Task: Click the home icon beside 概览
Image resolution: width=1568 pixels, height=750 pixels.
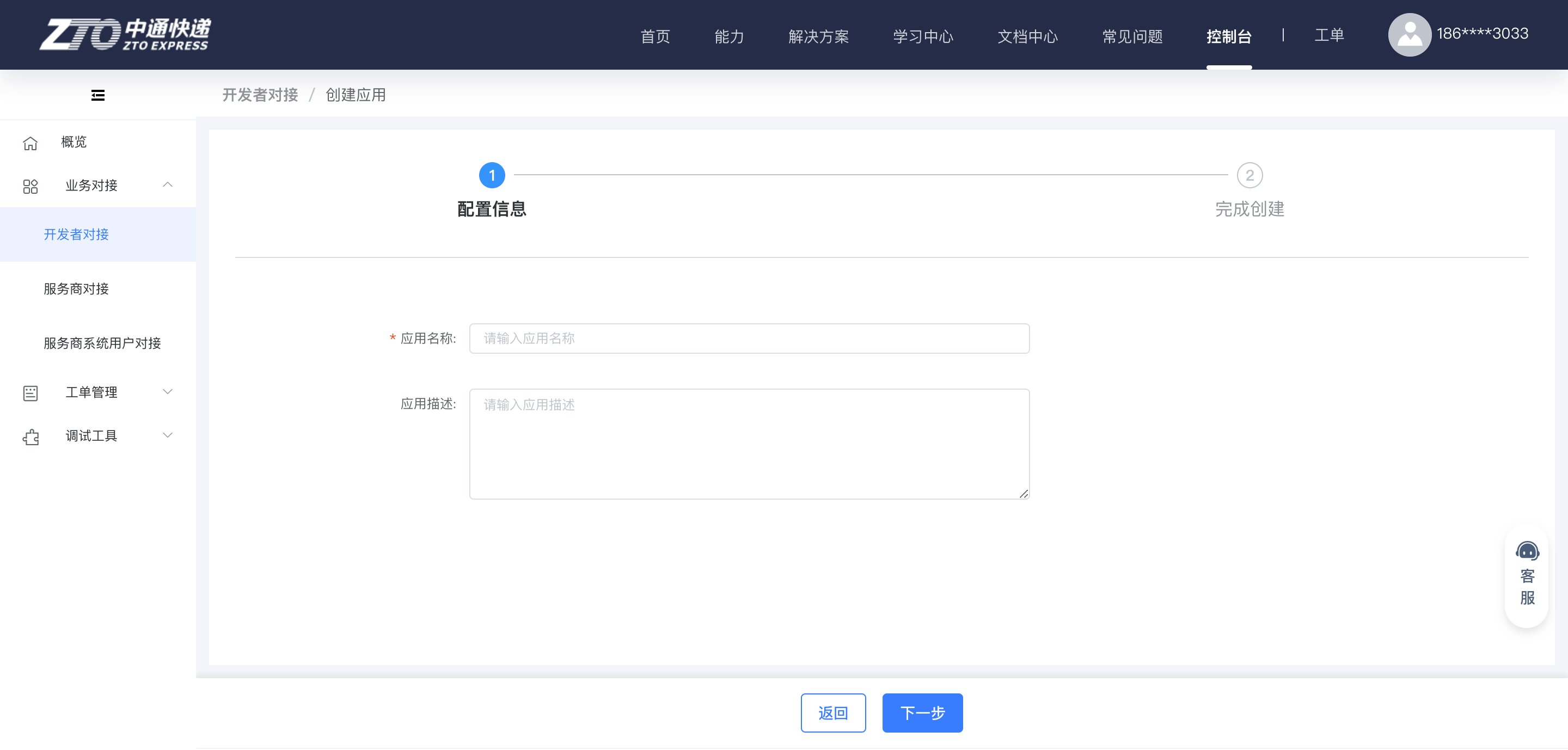Action: (30, 143)
